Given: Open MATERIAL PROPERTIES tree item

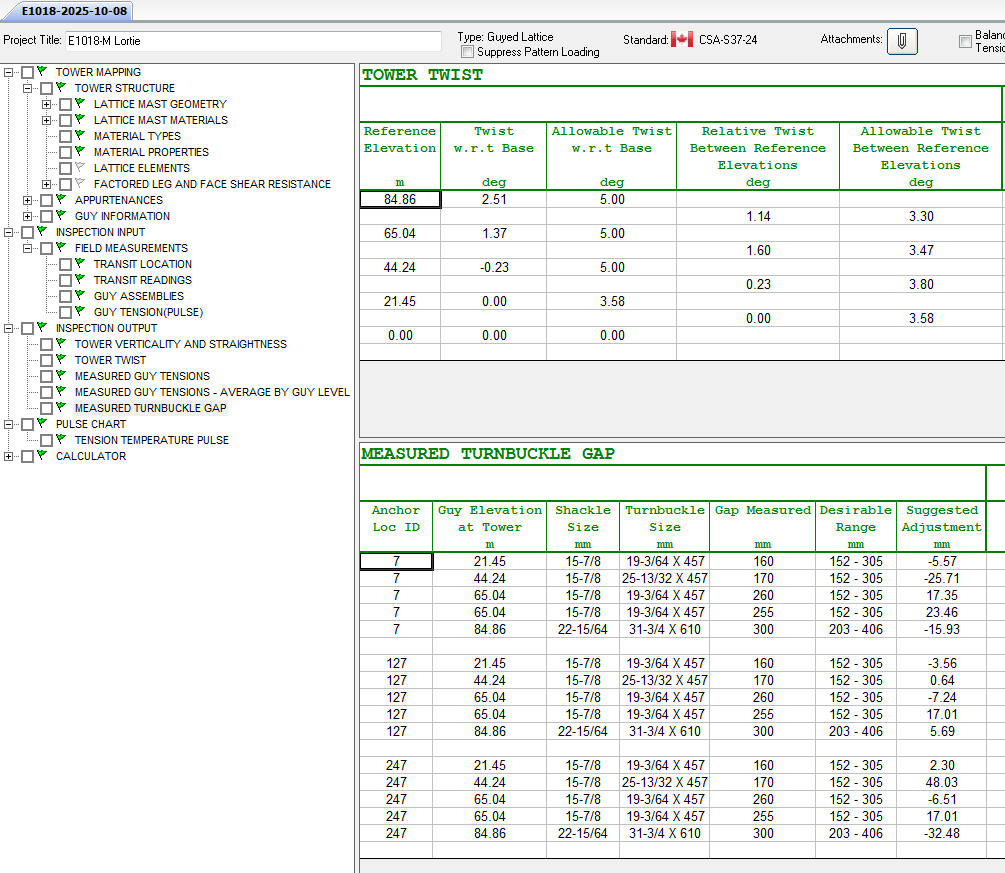Looking at the screenshot, I should click(151, 152).
